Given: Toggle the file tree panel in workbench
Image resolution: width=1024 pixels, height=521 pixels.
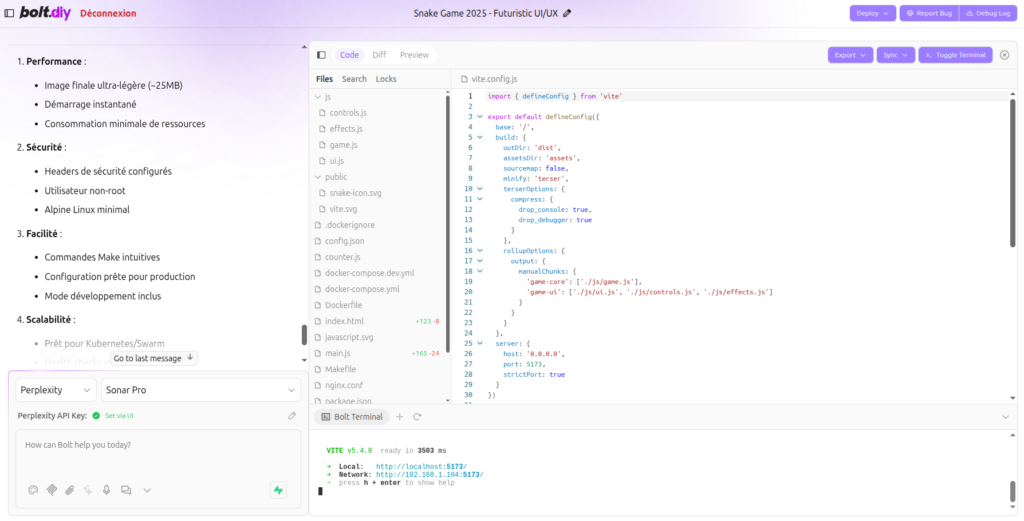Looking at the screenshot, I should pos(321,55).
